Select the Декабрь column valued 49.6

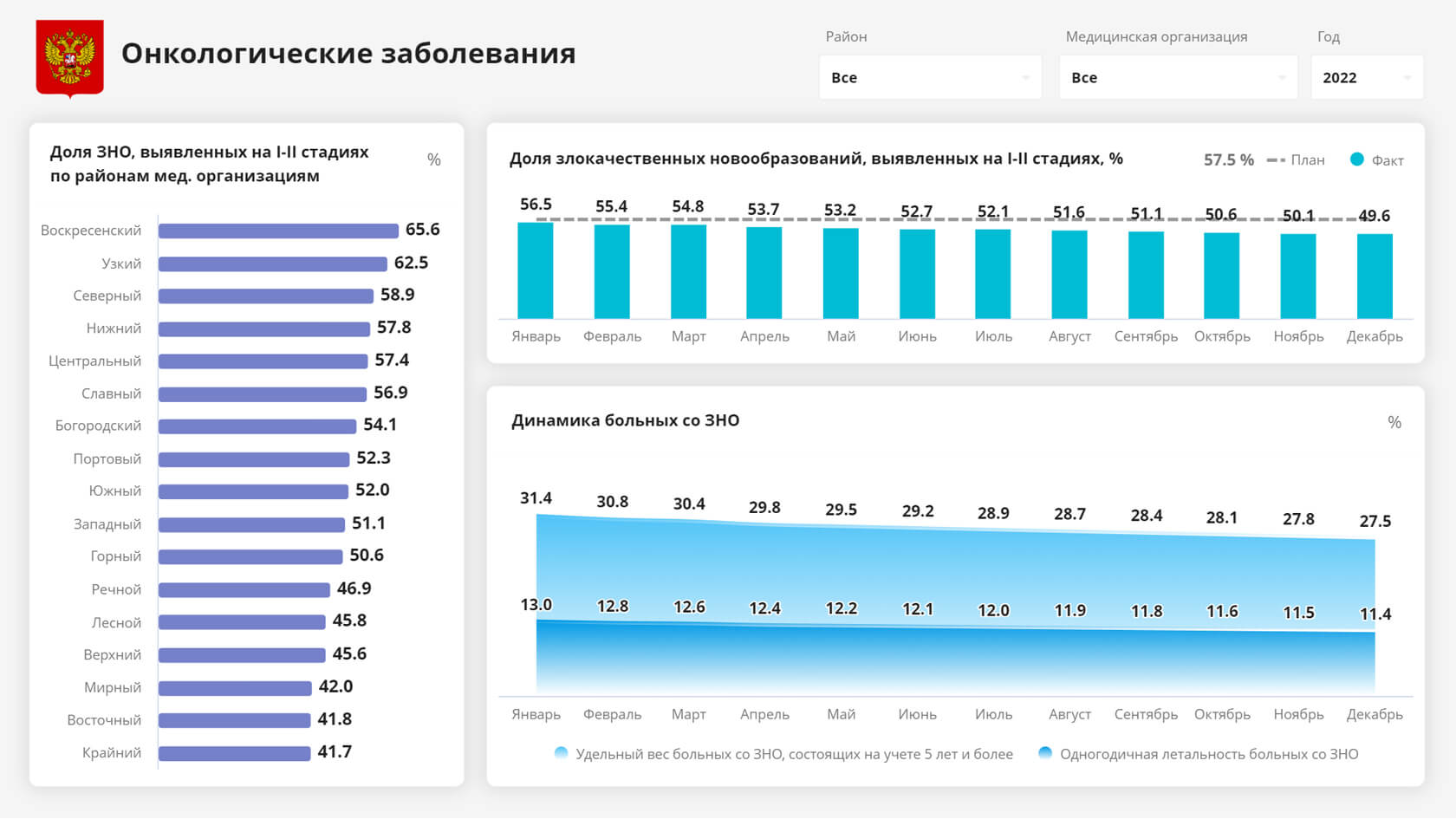point(1375,276)
